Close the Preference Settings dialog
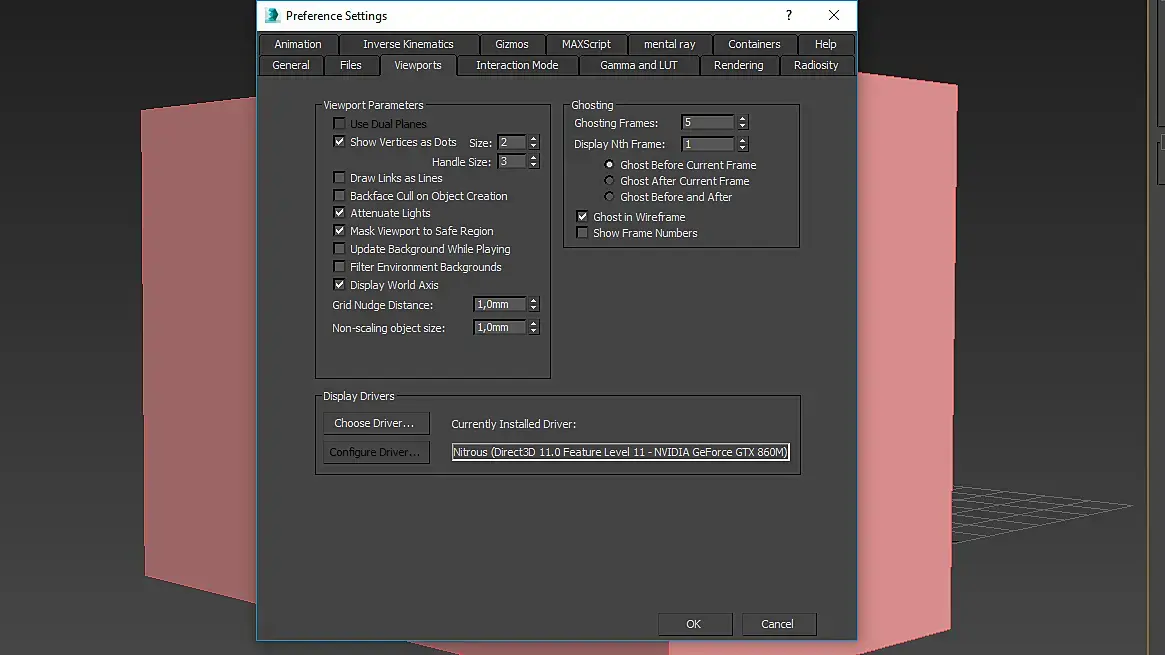Screen dimensions: 1165x655 (834, 16)
